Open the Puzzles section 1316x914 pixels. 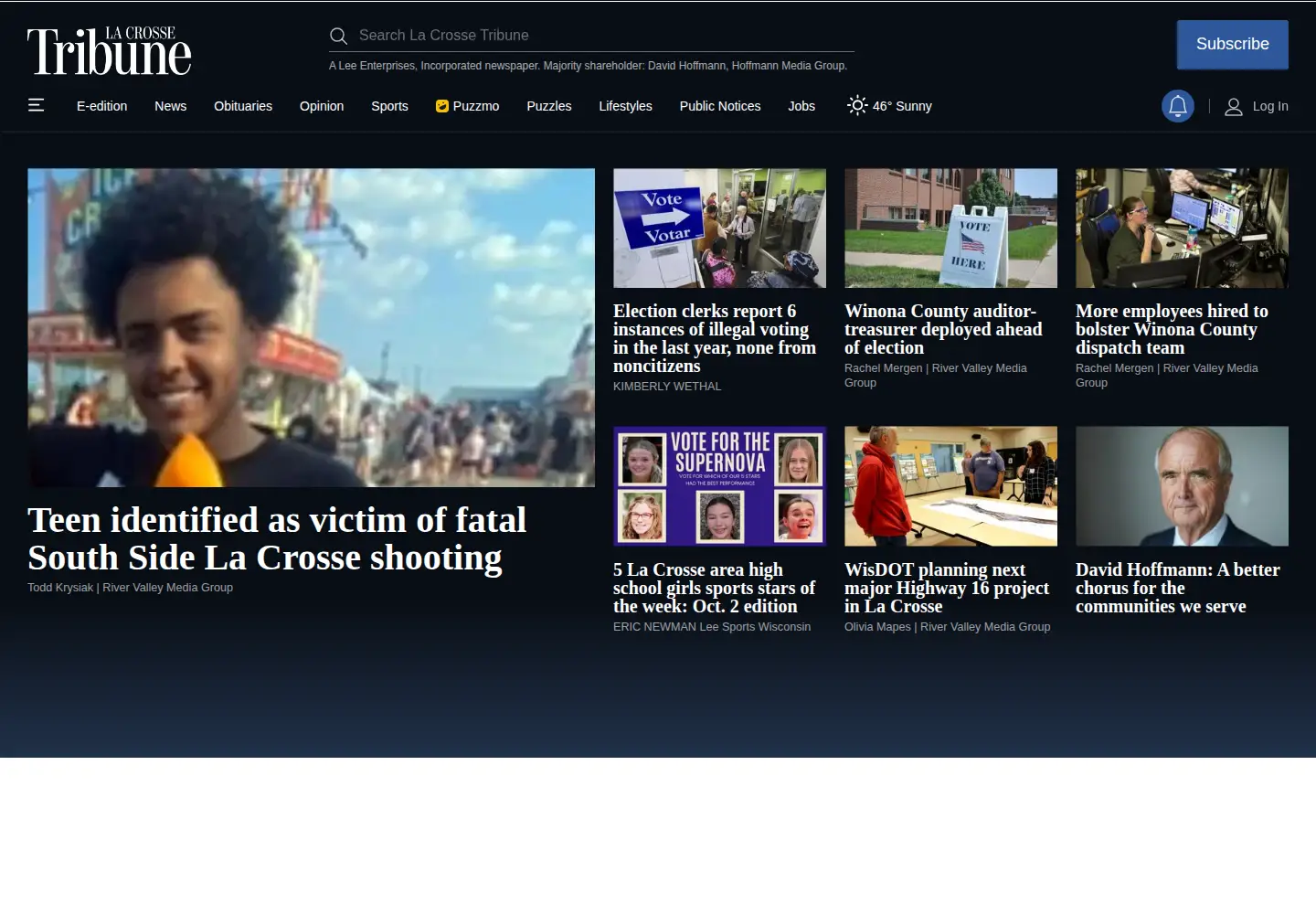(549, 106)
